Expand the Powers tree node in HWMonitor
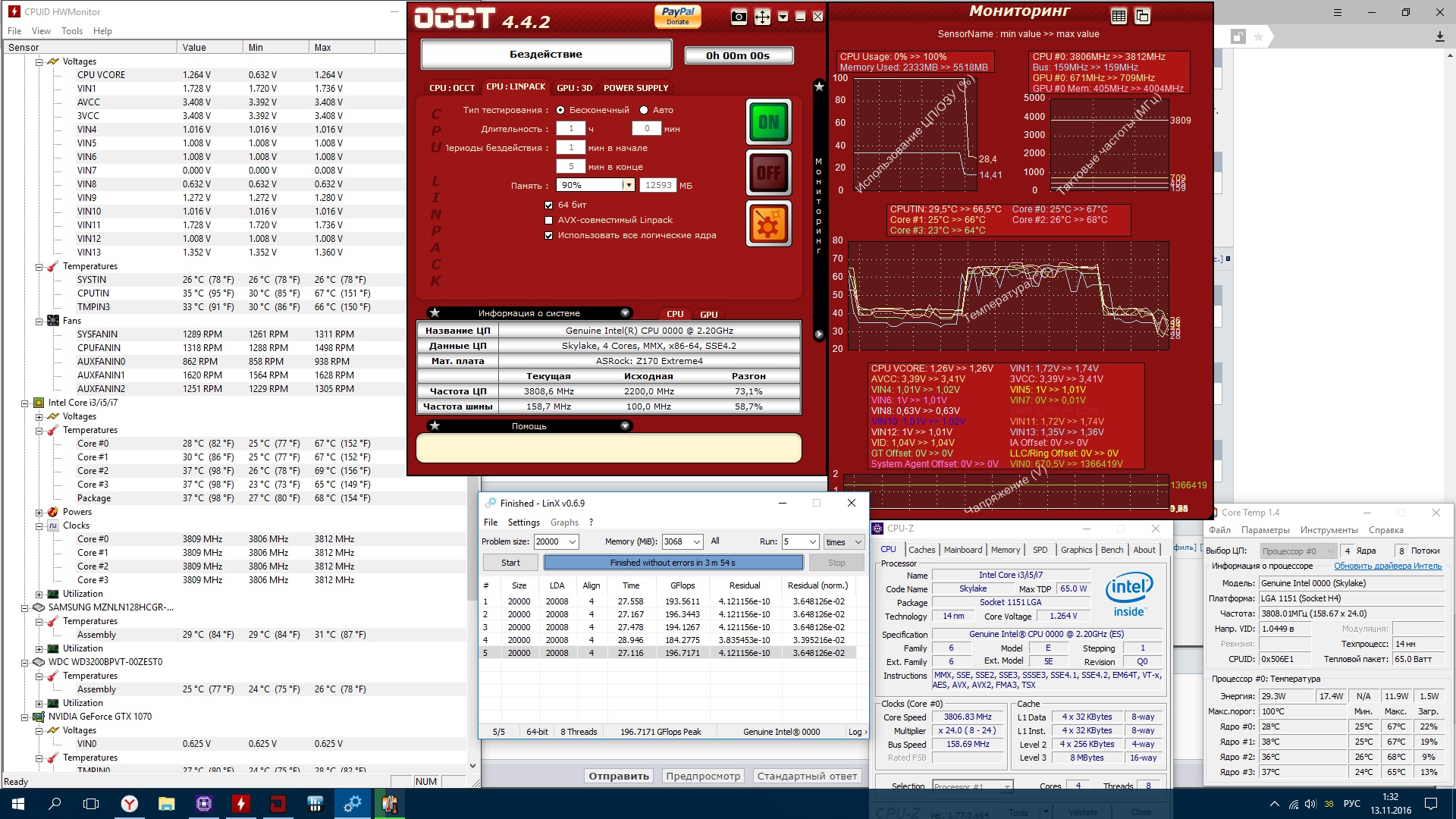The width and height of the screenshot is (1456, 819). pyautogui.click(x=39, y=512)
